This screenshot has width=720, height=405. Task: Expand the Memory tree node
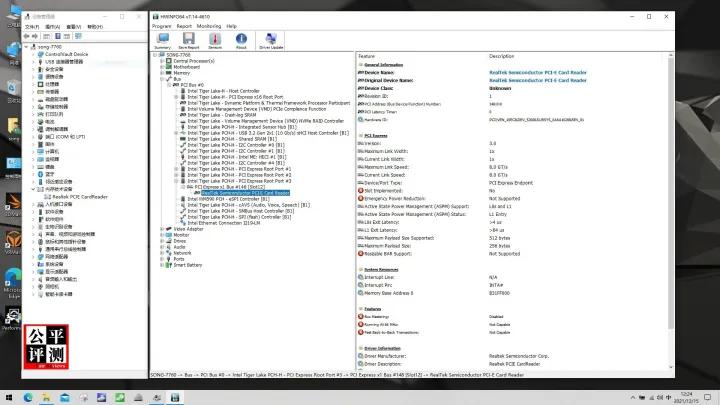(x=161, y=73)
